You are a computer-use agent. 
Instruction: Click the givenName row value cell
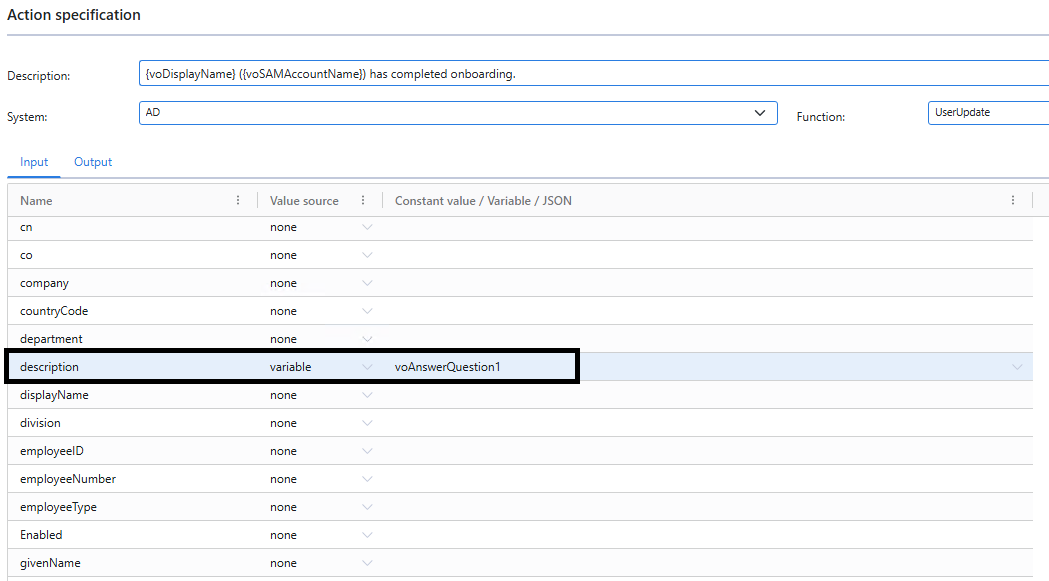(x=700, y=563)
